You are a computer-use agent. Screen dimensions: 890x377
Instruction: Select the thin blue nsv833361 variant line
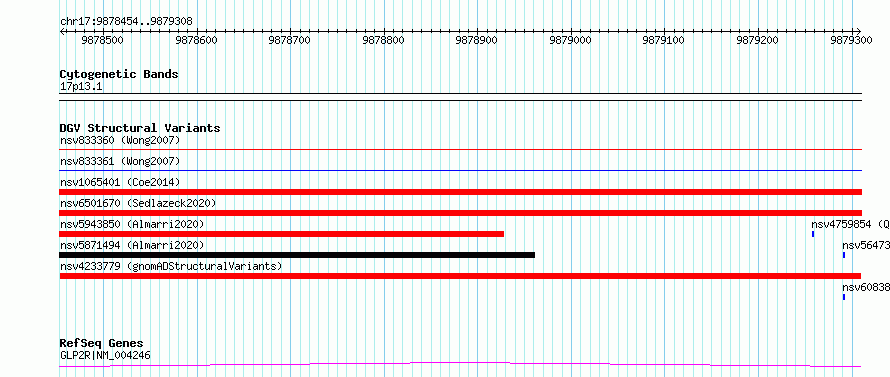click(x=460, y=170)
